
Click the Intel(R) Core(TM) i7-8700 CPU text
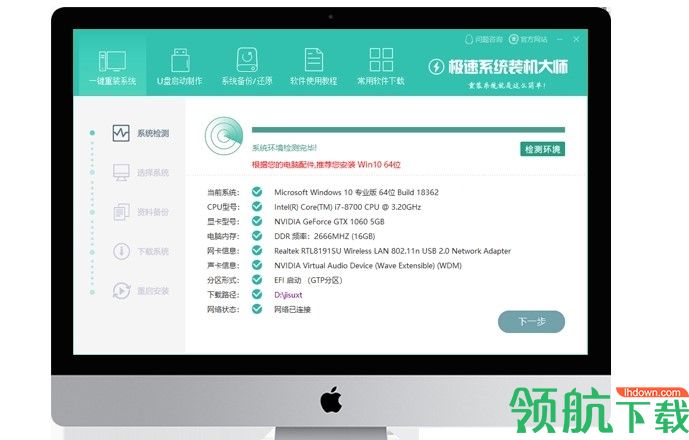tap(348, 207)
